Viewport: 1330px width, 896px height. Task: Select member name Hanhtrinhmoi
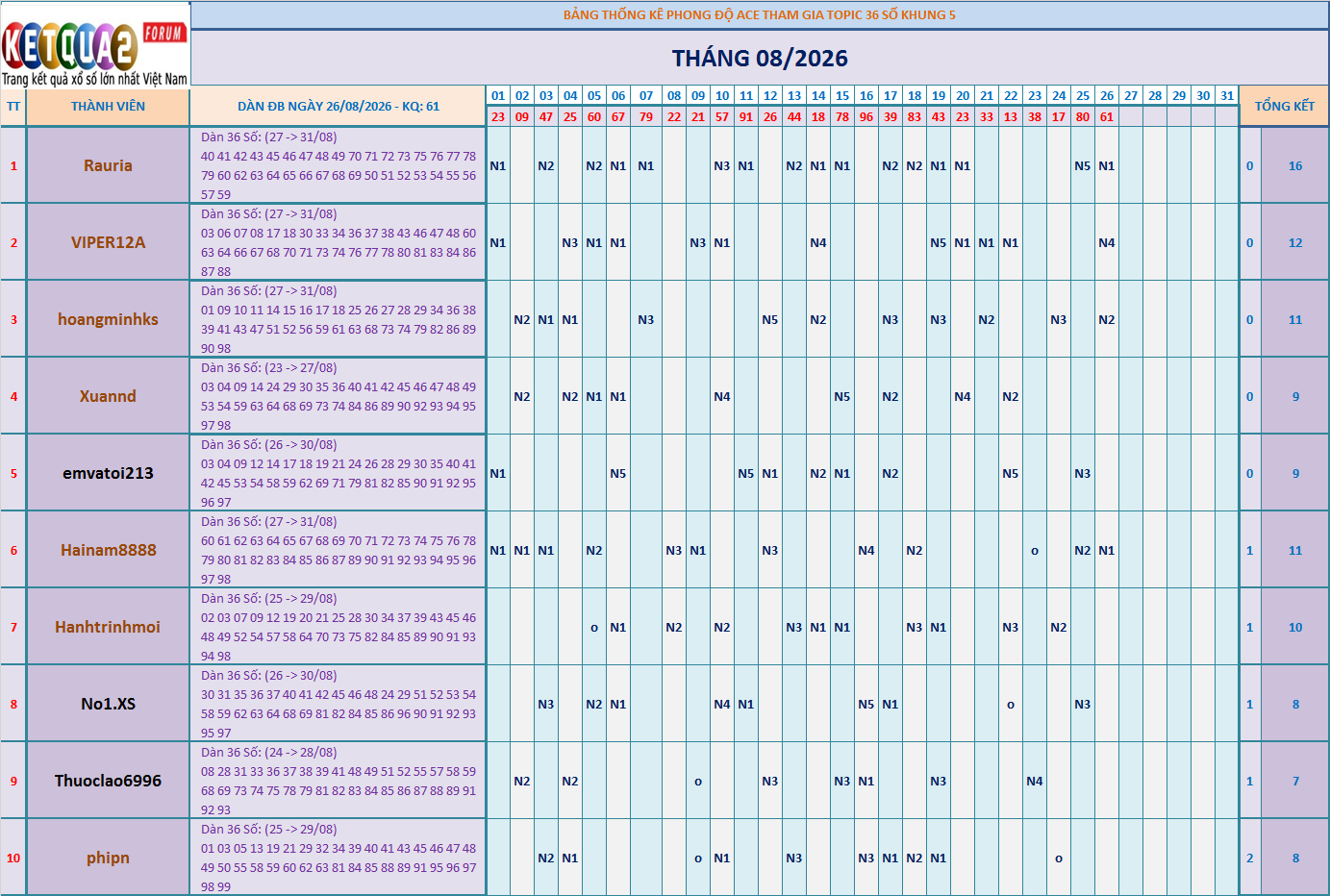coord(108,627)
